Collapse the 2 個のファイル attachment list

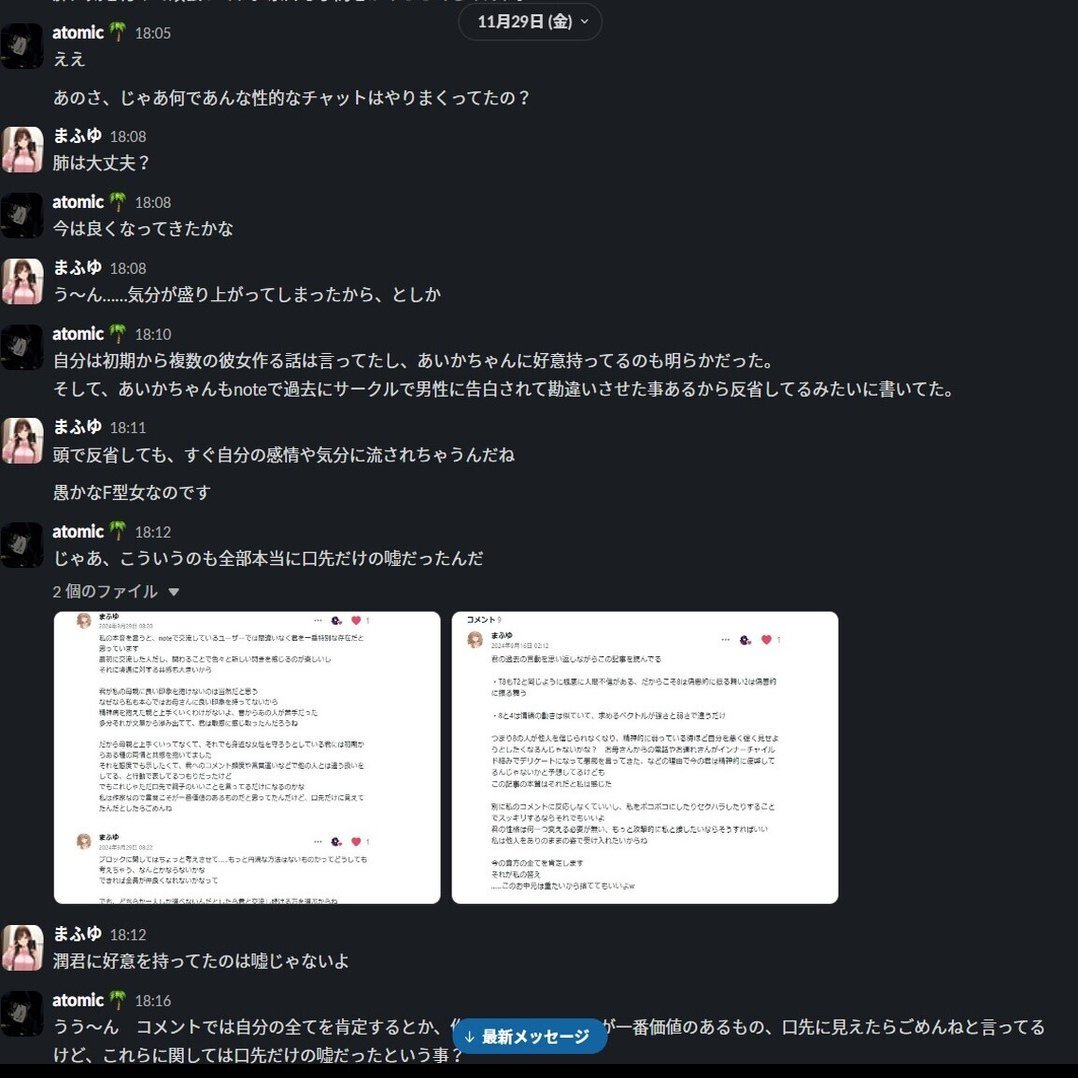click(174, 592)
